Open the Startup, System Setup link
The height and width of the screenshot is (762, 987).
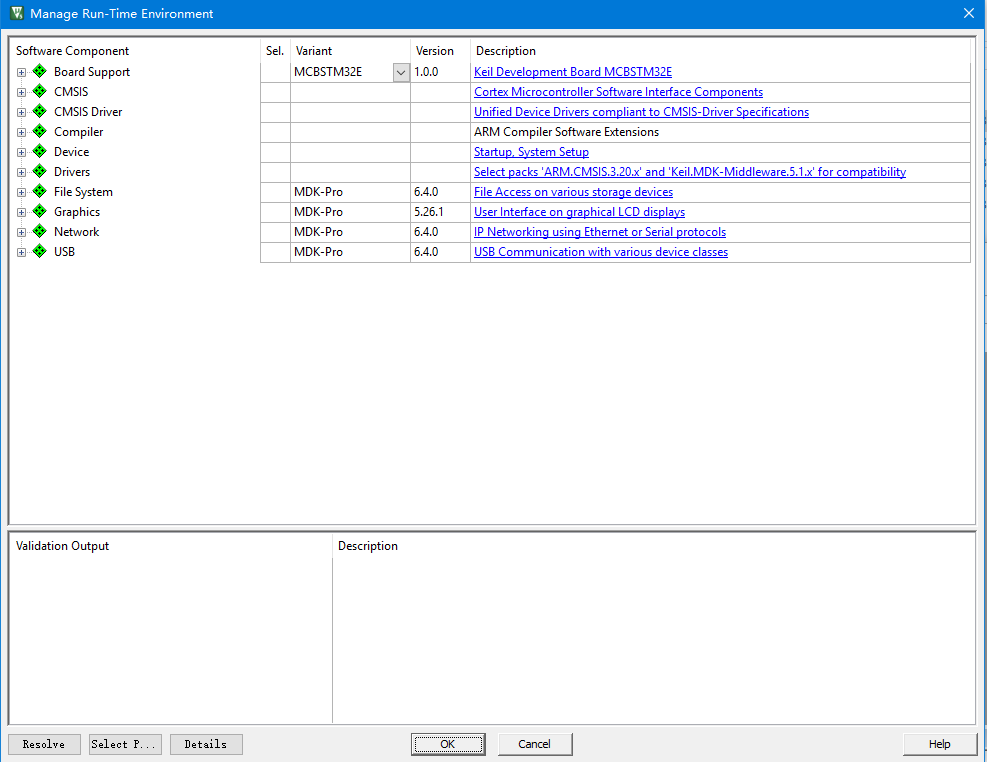[x=531, y=152]
